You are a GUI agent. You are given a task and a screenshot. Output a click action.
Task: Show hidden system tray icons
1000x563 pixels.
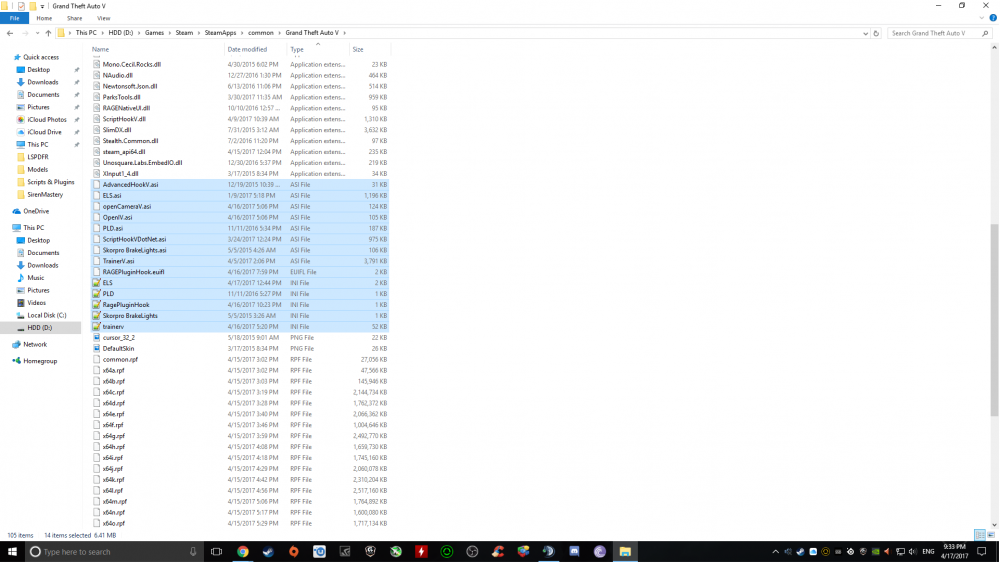[776, 552]
